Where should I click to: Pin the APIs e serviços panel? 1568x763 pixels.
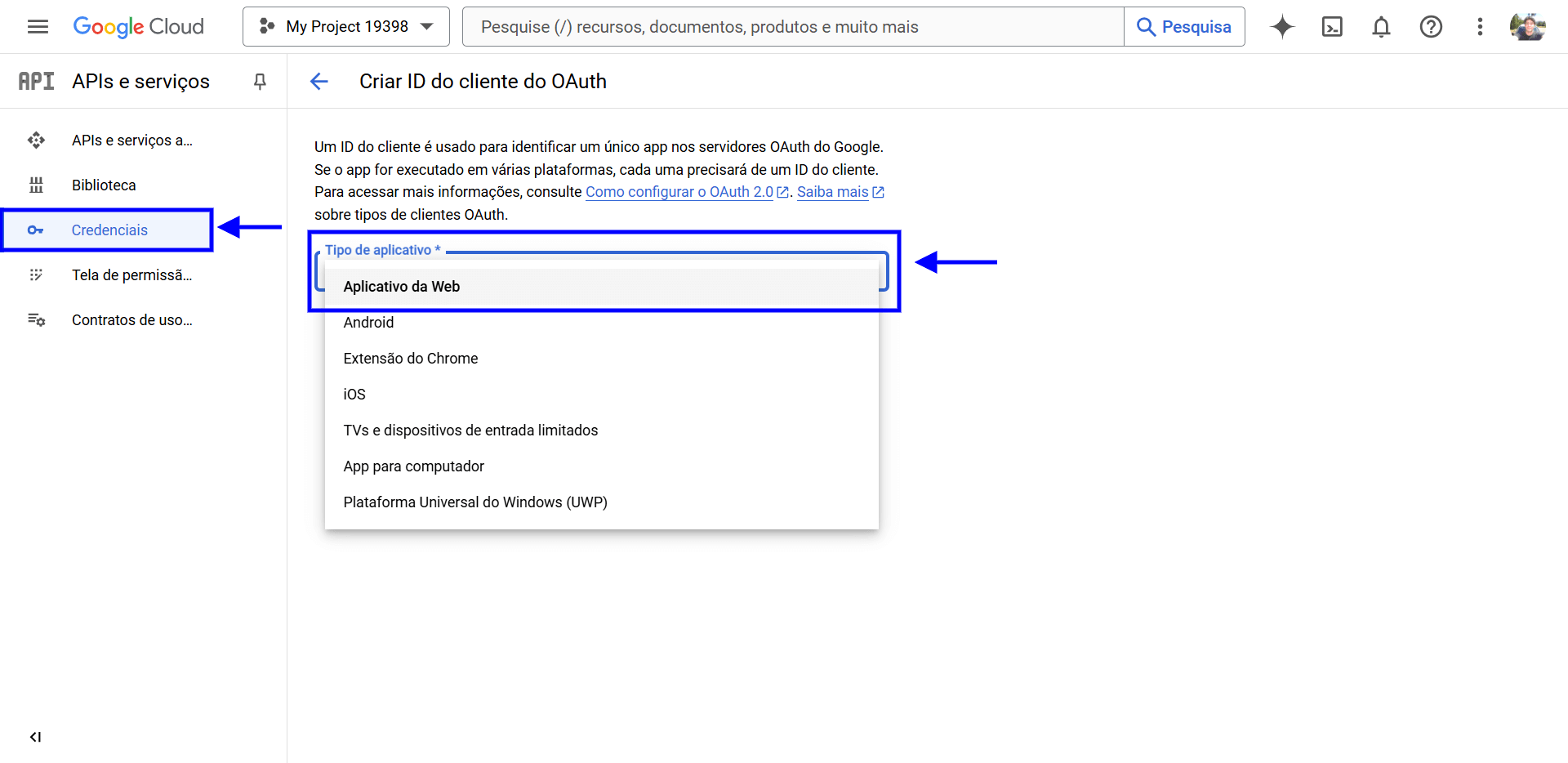click(260, 81)
